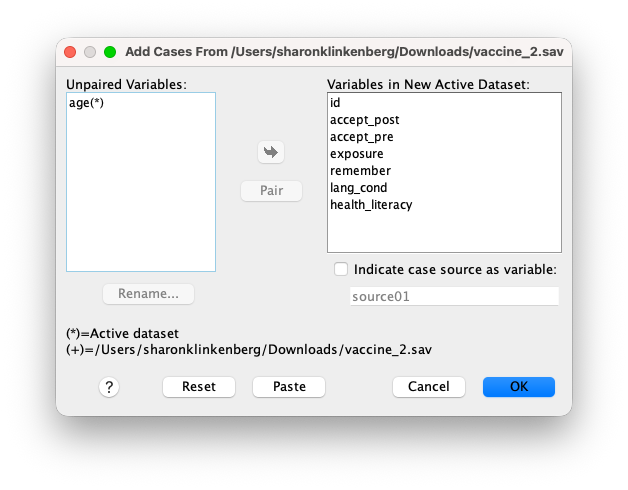Confirm with the OK button
Screen dimensions: 628x490
[519, 387]
